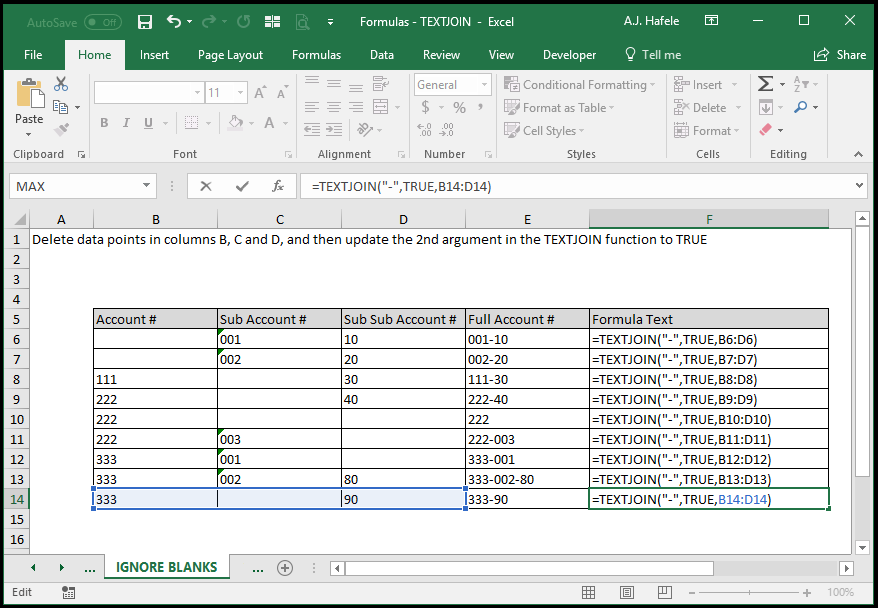Click the Share button

[x=840, y=55]
